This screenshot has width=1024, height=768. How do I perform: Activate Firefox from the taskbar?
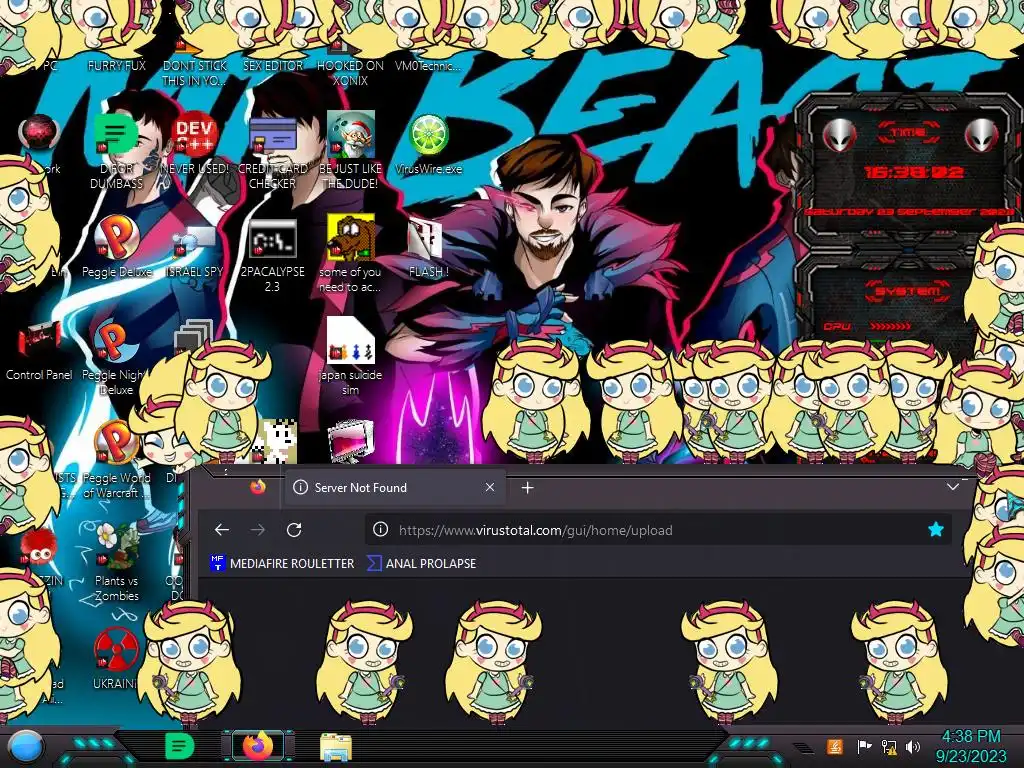tap(258, 746)
